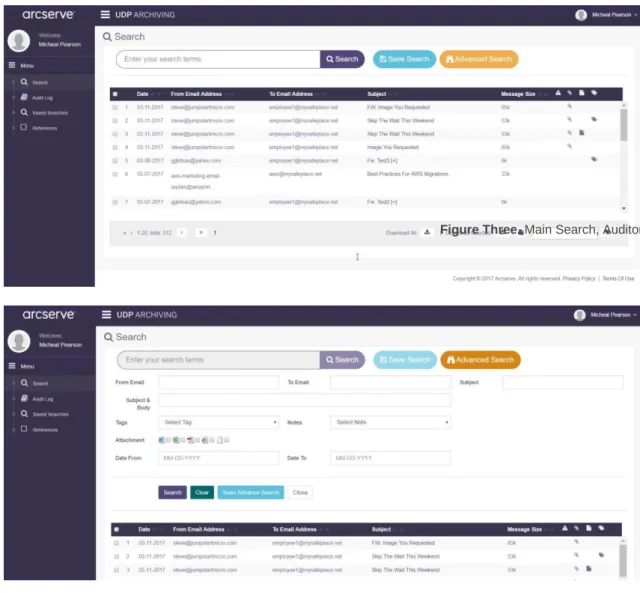Click Saved Searches magnifier icon in lower sidebar
The width and height of the screenshot is (640, 593).
point(24,413)
